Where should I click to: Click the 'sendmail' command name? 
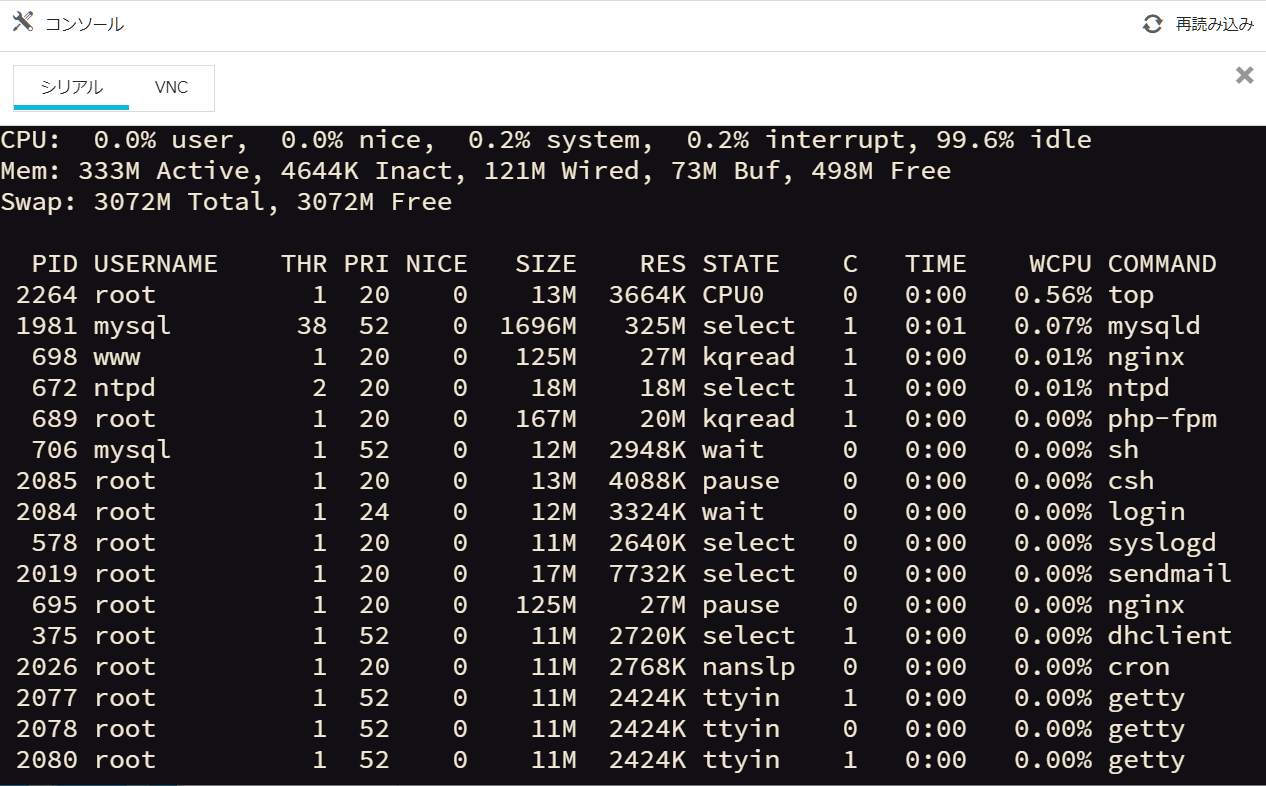(x=1170, y=574)
